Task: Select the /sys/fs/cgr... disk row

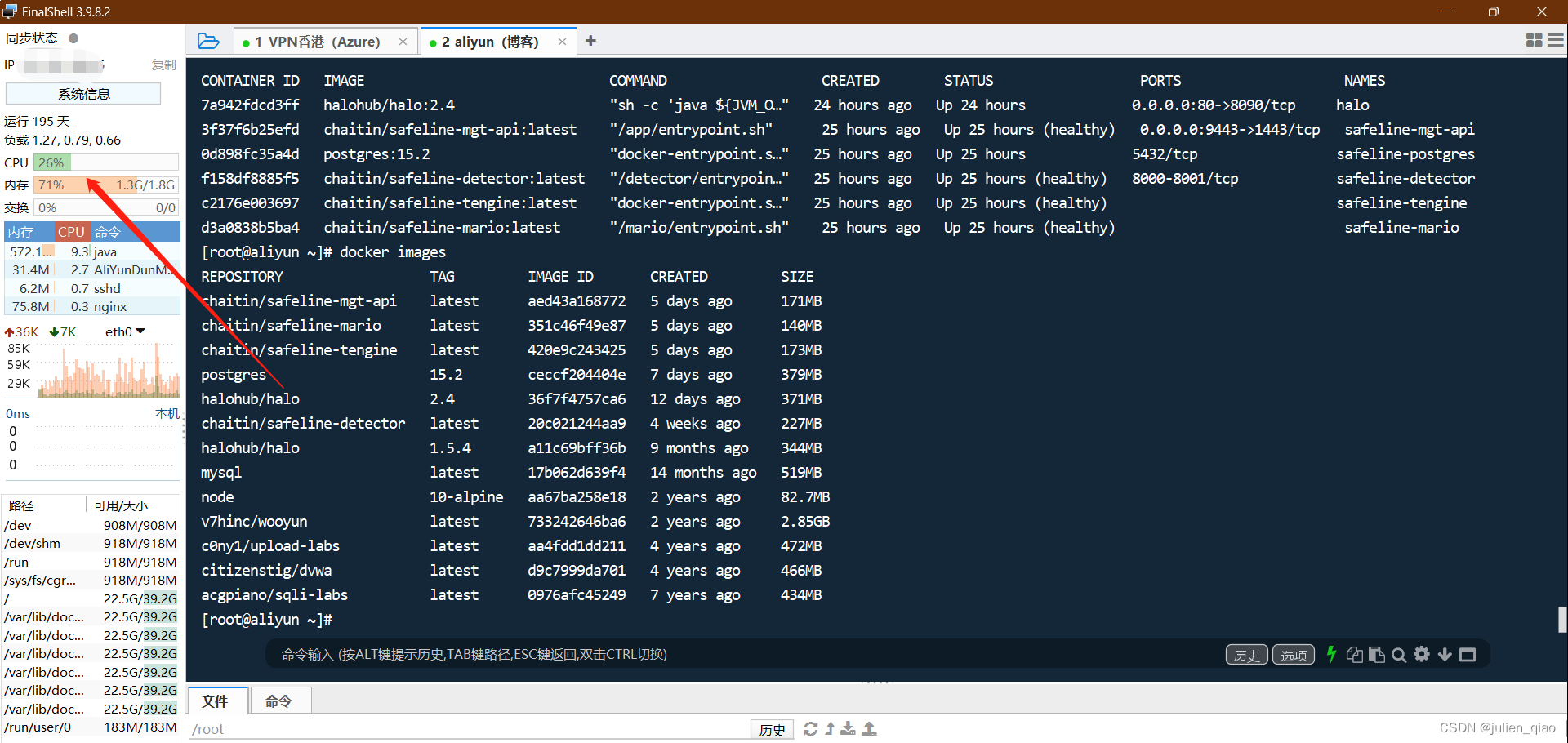Action: pyautogui.click(x=91, y=580)
